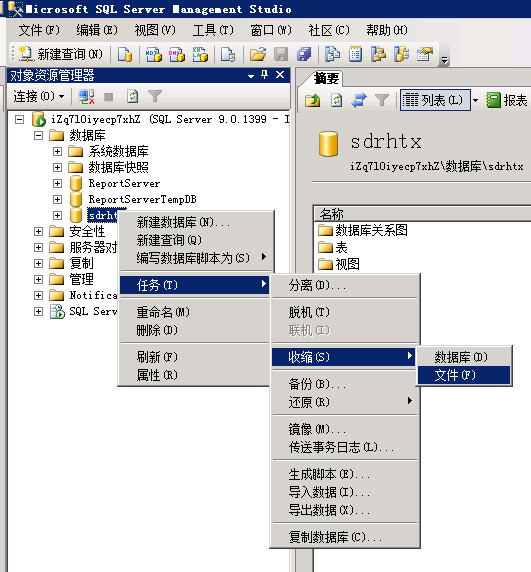The image size is (531, 572).
Task: Choose 脱机(T) from the tasks menu
Action: [x=345, y=312]
